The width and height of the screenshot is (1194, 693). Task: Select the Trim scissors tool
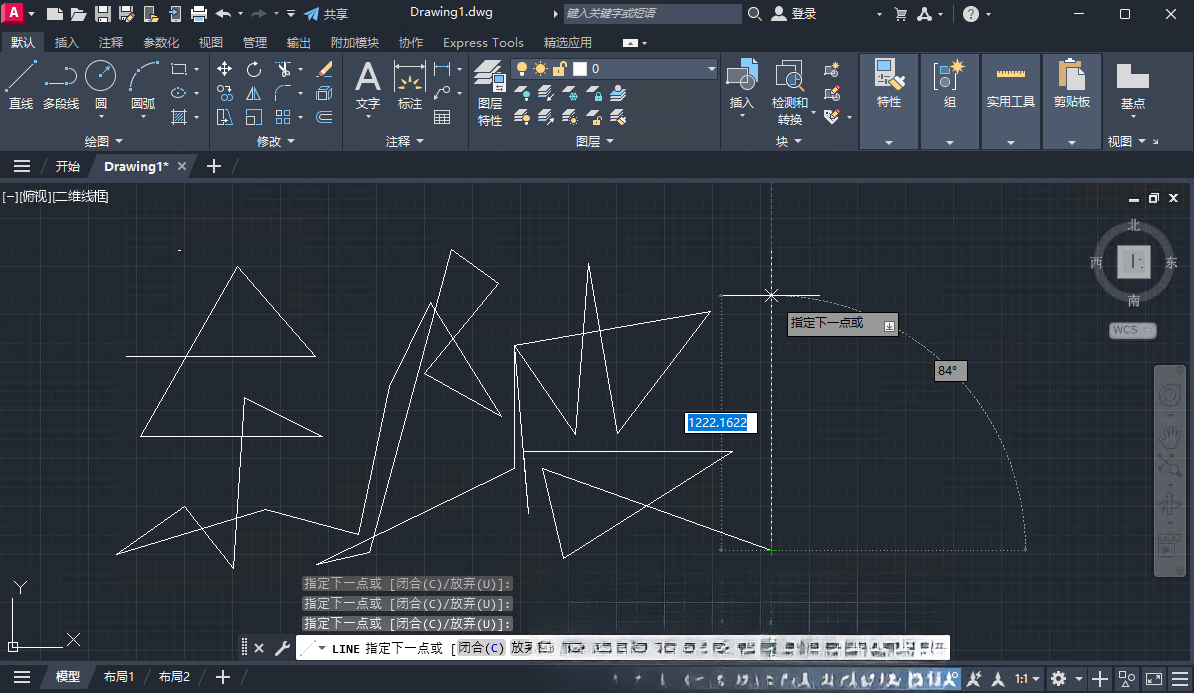click(x=283, y=69)
